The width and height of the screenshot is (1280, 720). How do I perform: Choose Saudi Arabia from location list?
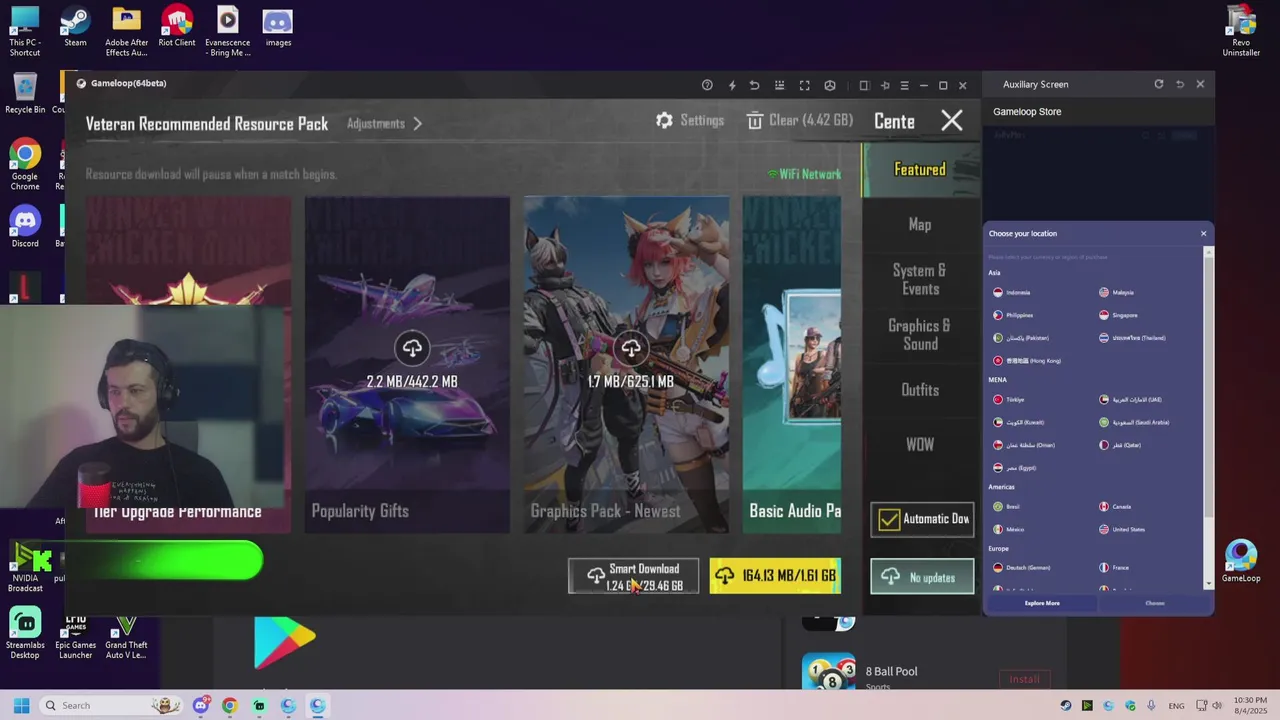pyautogui.click(x=1134, y=422)
